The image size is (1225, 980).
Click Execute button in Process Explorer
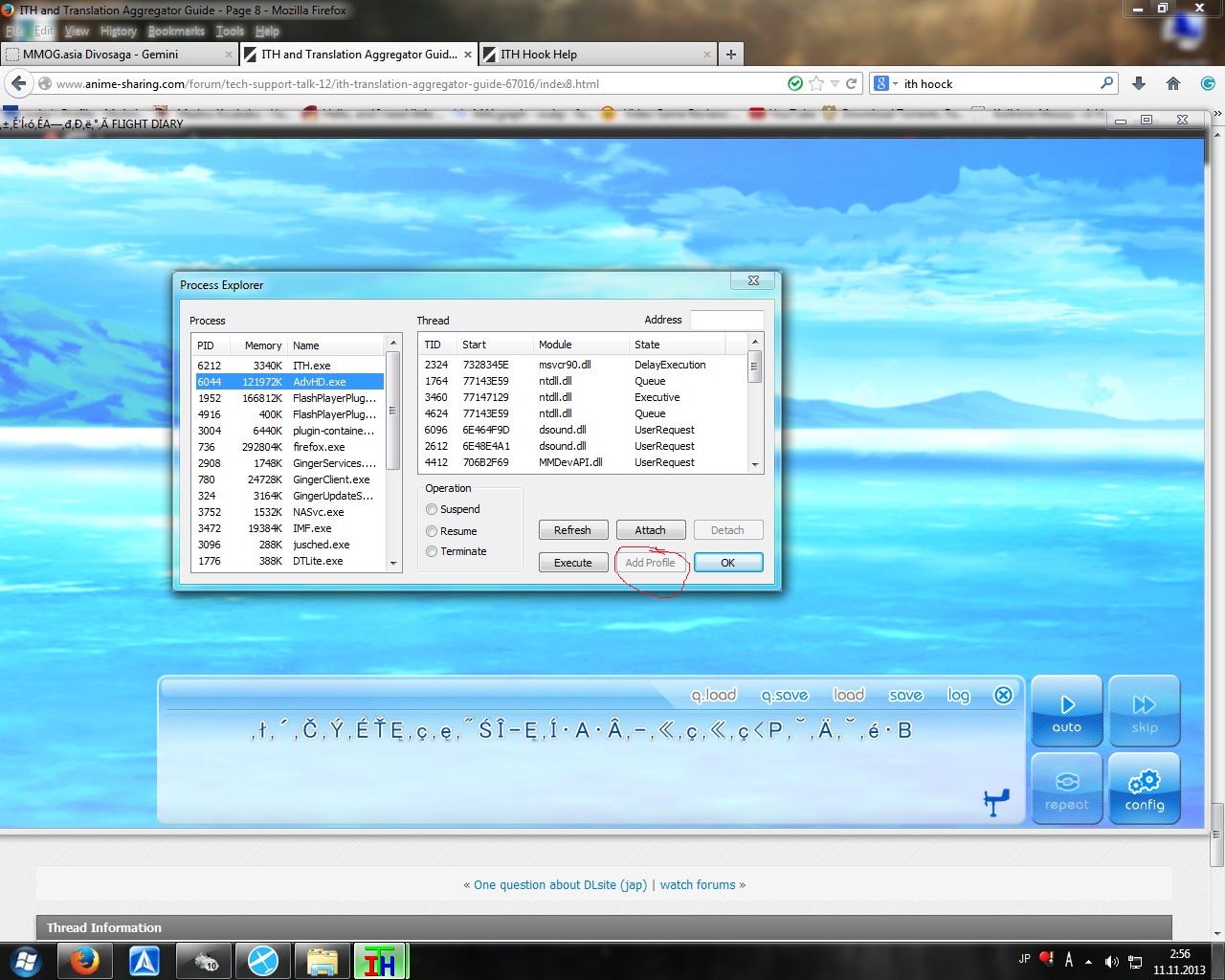572,563
